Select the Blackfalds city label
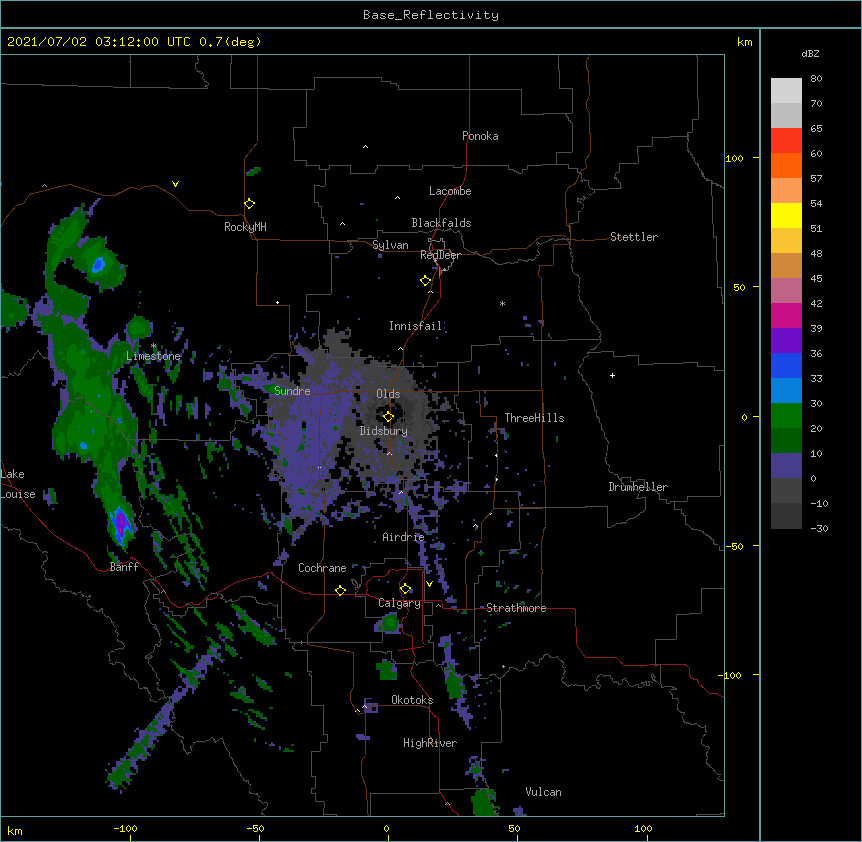 coord(441,223)
